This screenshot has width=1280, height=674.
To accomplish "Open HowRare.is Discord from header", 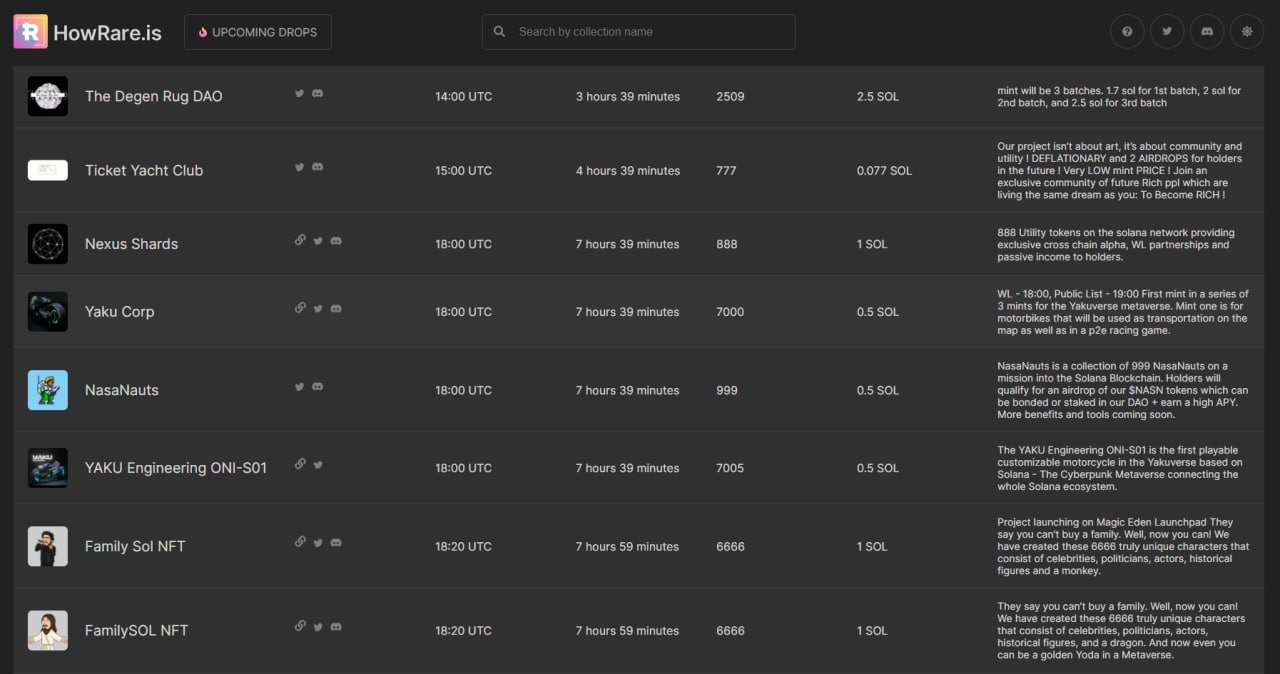I will (x=1207, y=32).
